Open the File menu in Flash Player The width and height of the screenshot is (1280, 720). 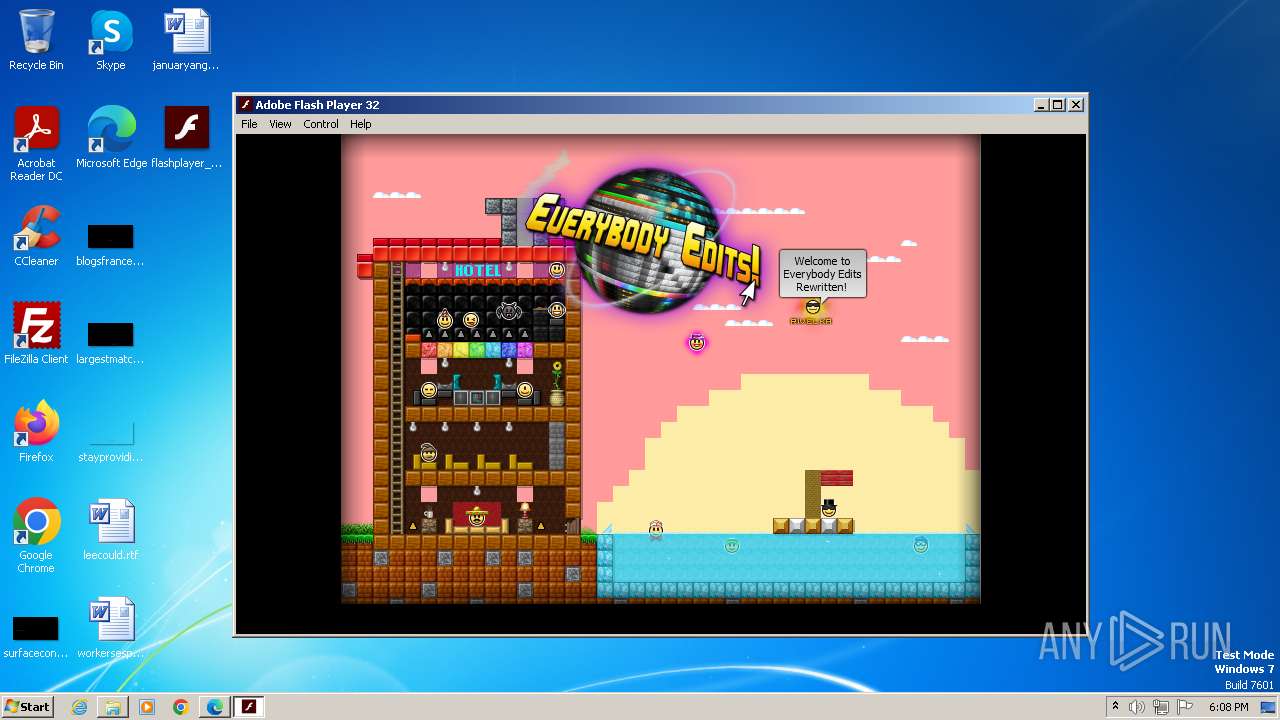click(x=249, y=124)
